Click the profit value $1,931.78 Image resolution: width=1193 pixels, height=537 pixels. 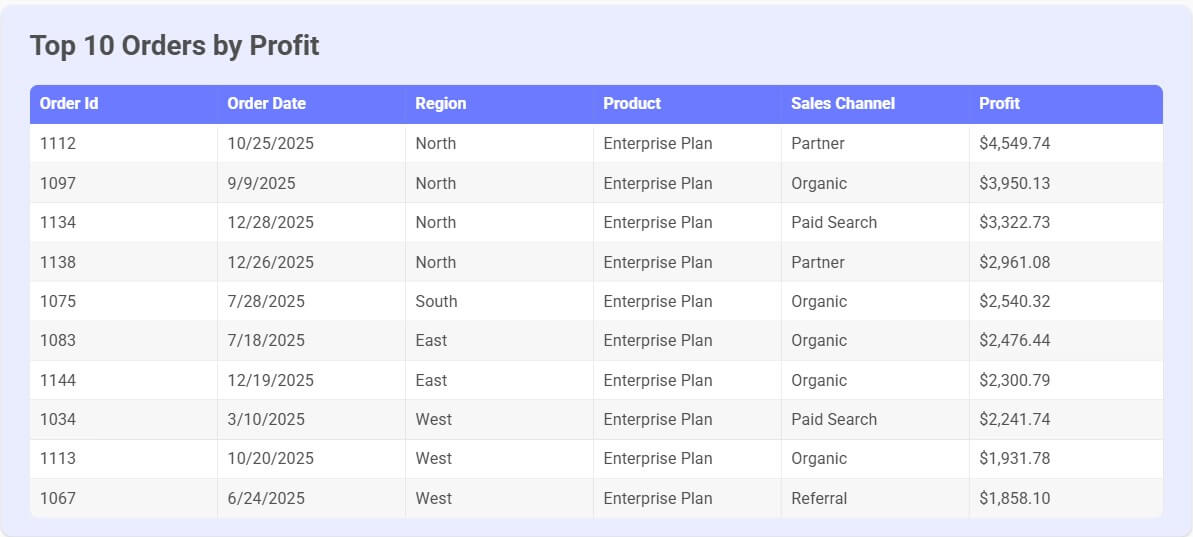tap(1015, 458)
